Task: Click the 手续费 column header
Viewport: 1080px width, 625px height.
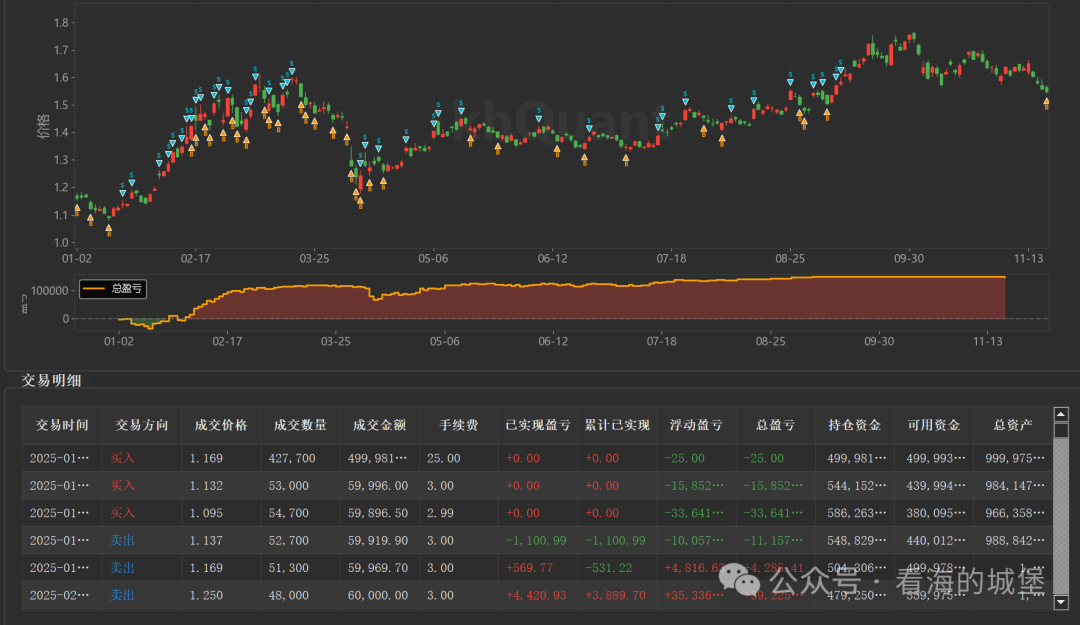Action: tap(458, 425)
